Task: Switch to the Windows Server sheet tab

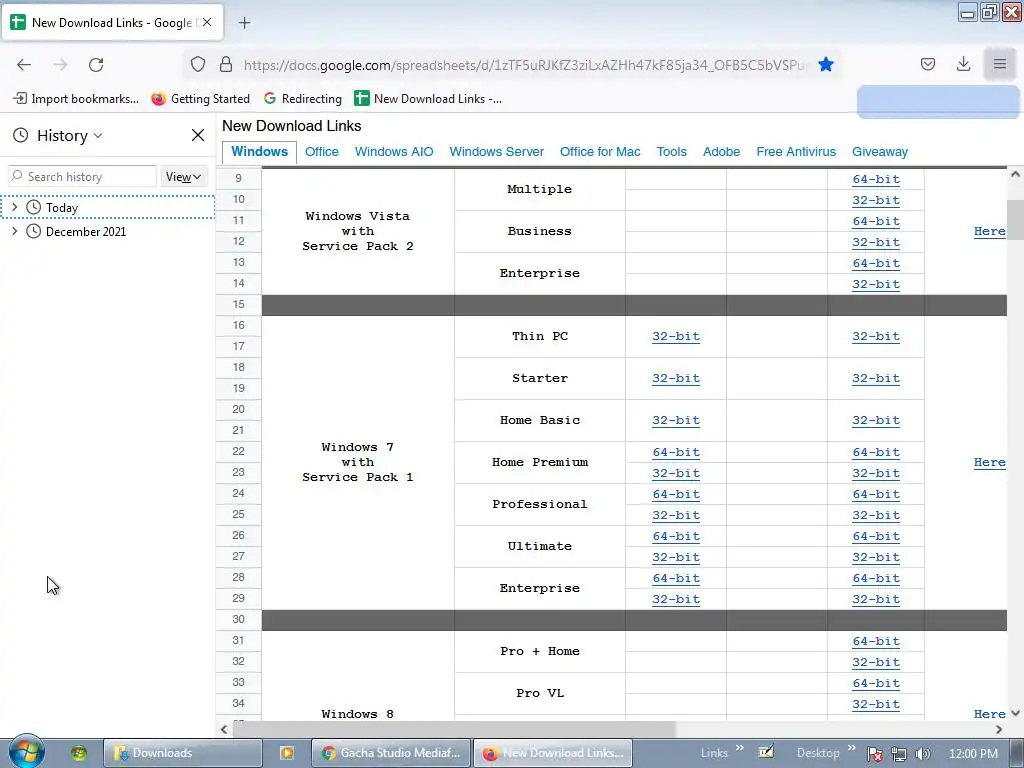Action: (496, 152)
